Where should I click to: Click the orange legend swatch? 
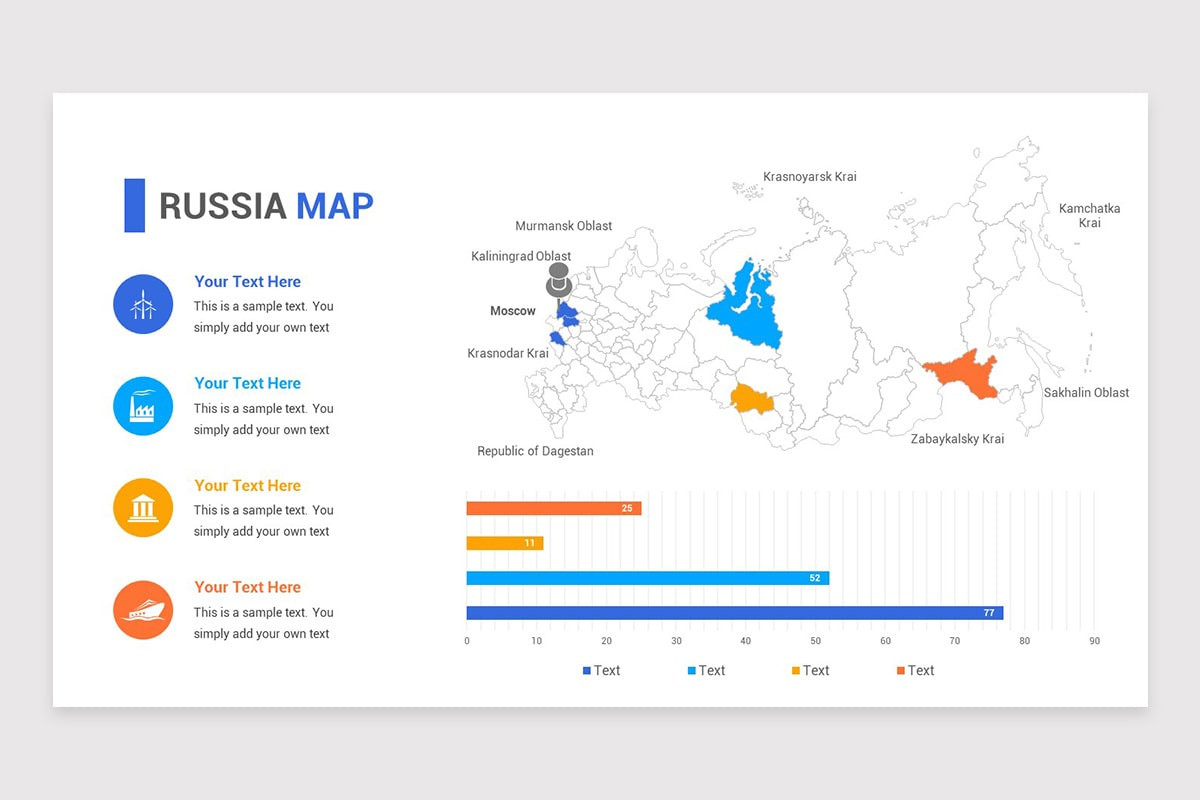tap(901, 671)
